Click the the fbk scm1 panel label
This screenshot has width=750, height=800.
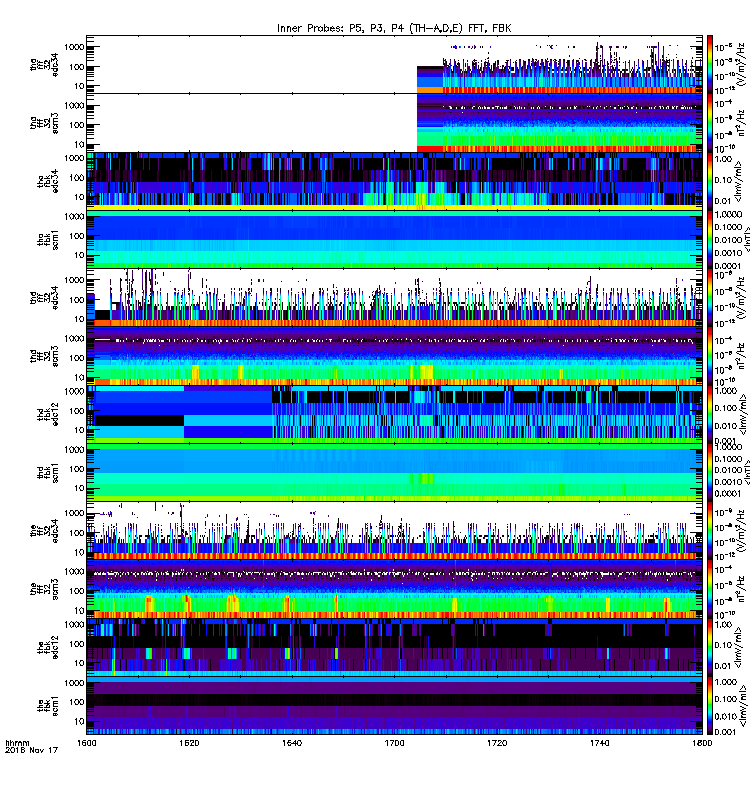coord(48,706)
